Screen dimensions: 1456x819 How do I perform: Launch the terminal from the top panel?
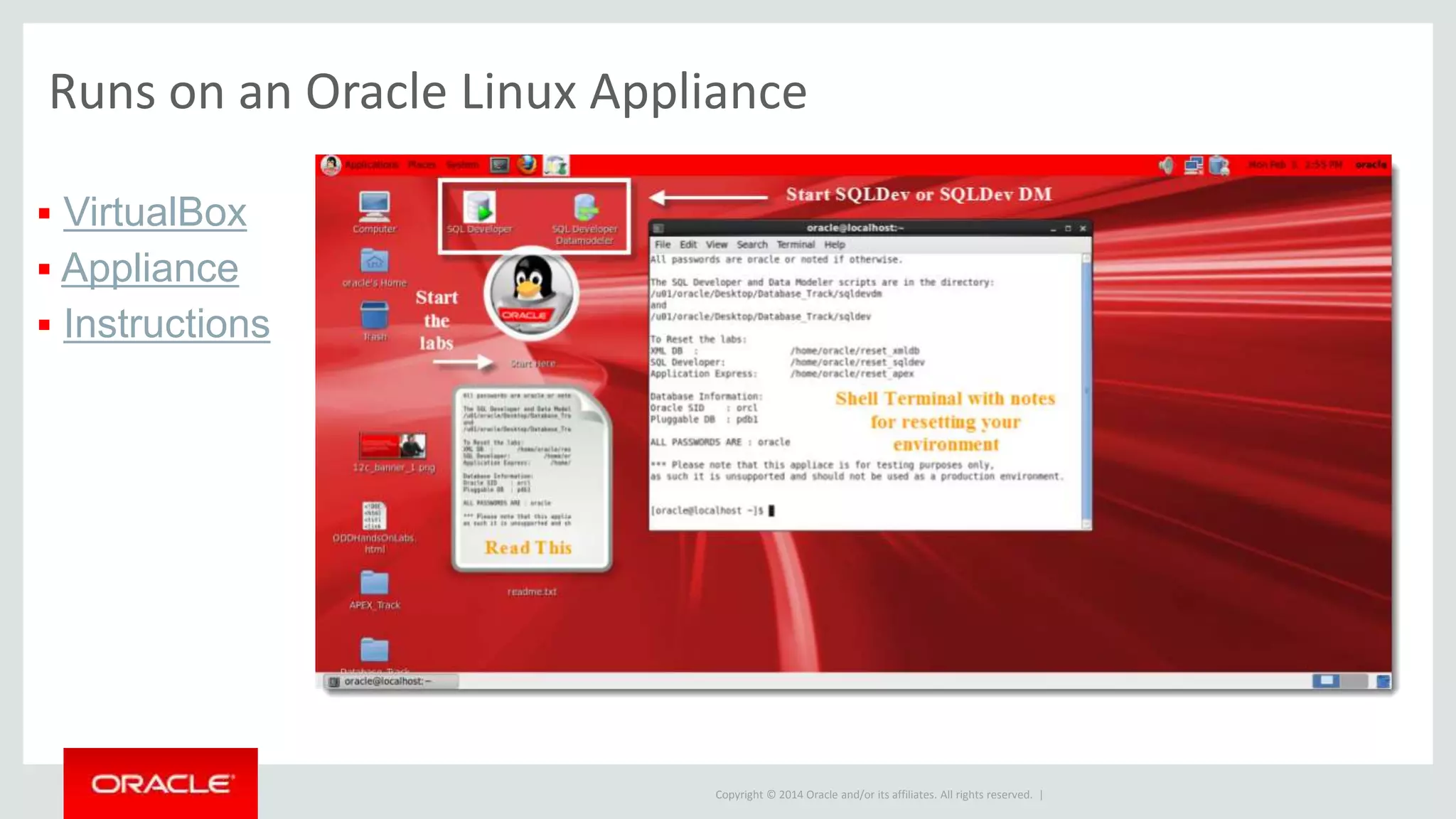pos(500,166)
